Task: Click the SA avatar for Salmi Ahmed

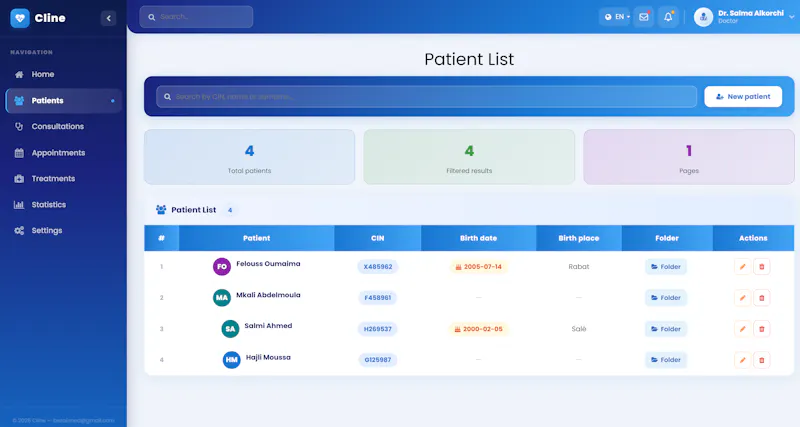Action: 230,329
